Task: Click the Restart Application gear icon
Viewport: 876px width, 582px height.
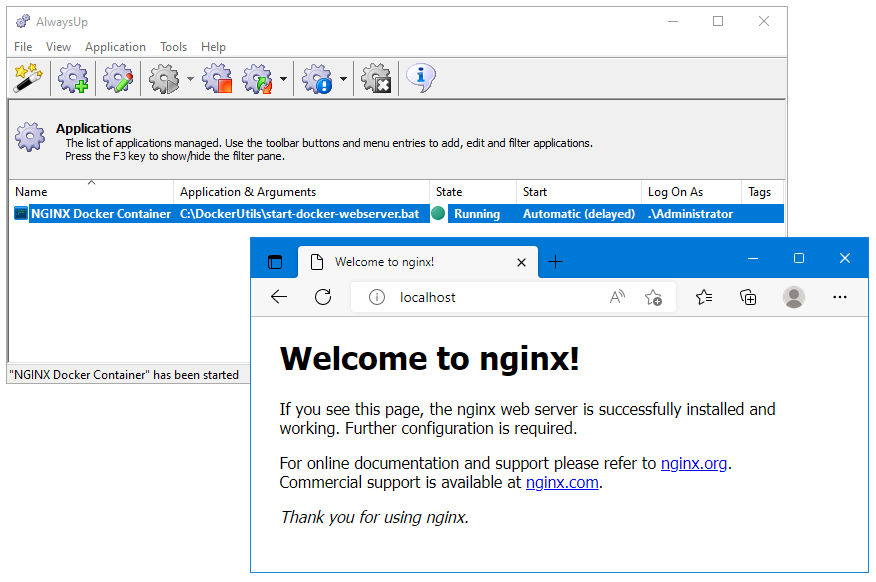Action: tap(258, 78)
